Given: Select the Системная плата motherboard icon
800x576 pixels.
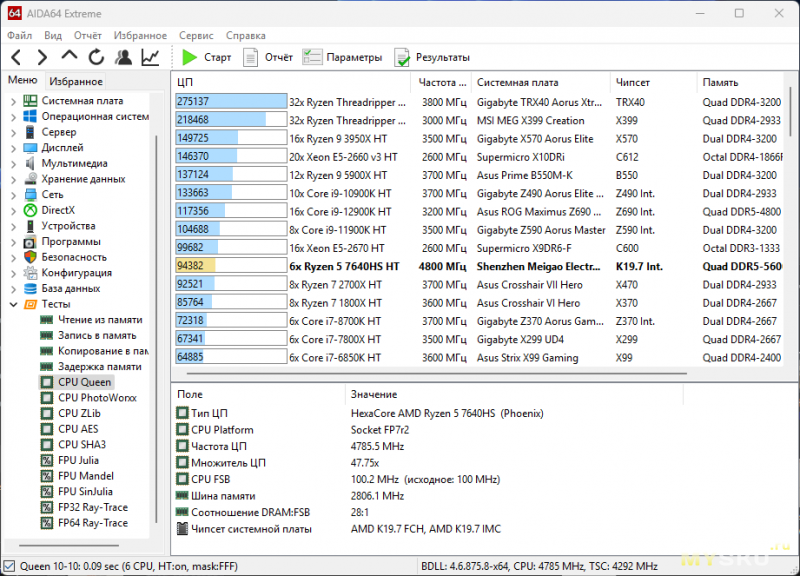Looking at the screenshot, I should pos(31,101).
